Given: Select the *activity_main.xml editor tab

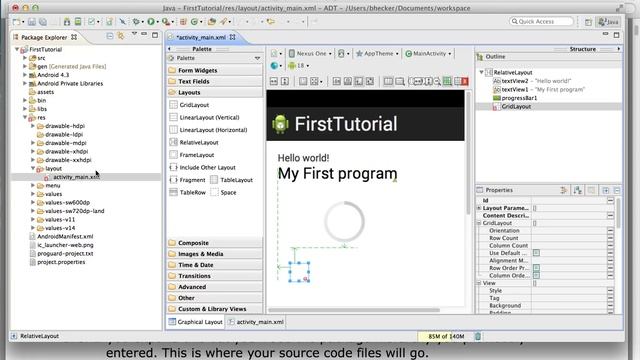Looking at the screenshot, I should point(201,37).
